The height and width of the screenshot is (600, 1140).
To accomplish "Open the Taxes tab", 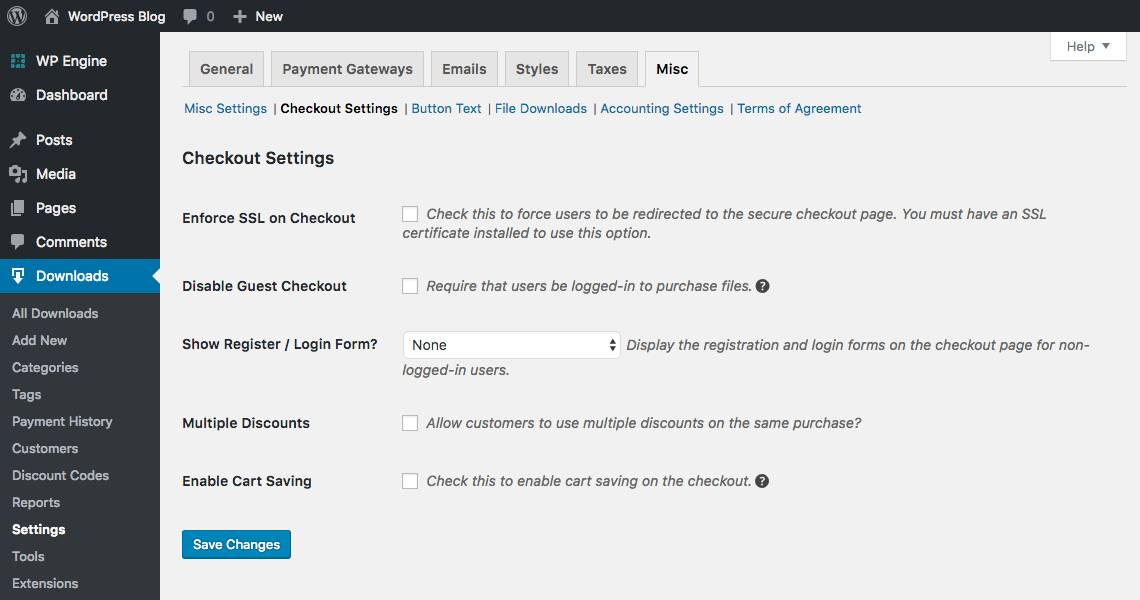I will coord(607,69).
